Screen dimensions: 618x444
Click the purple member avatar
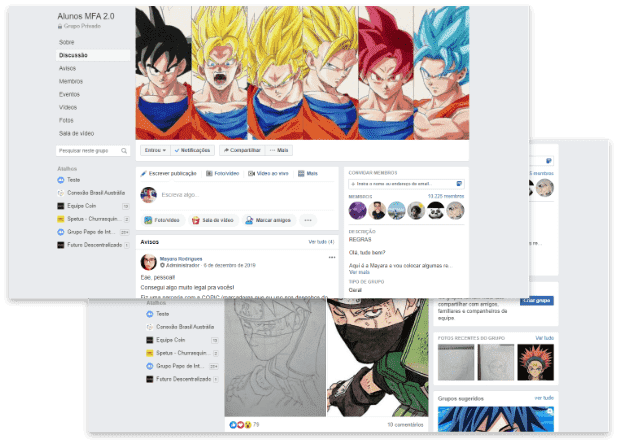point(357,210)
